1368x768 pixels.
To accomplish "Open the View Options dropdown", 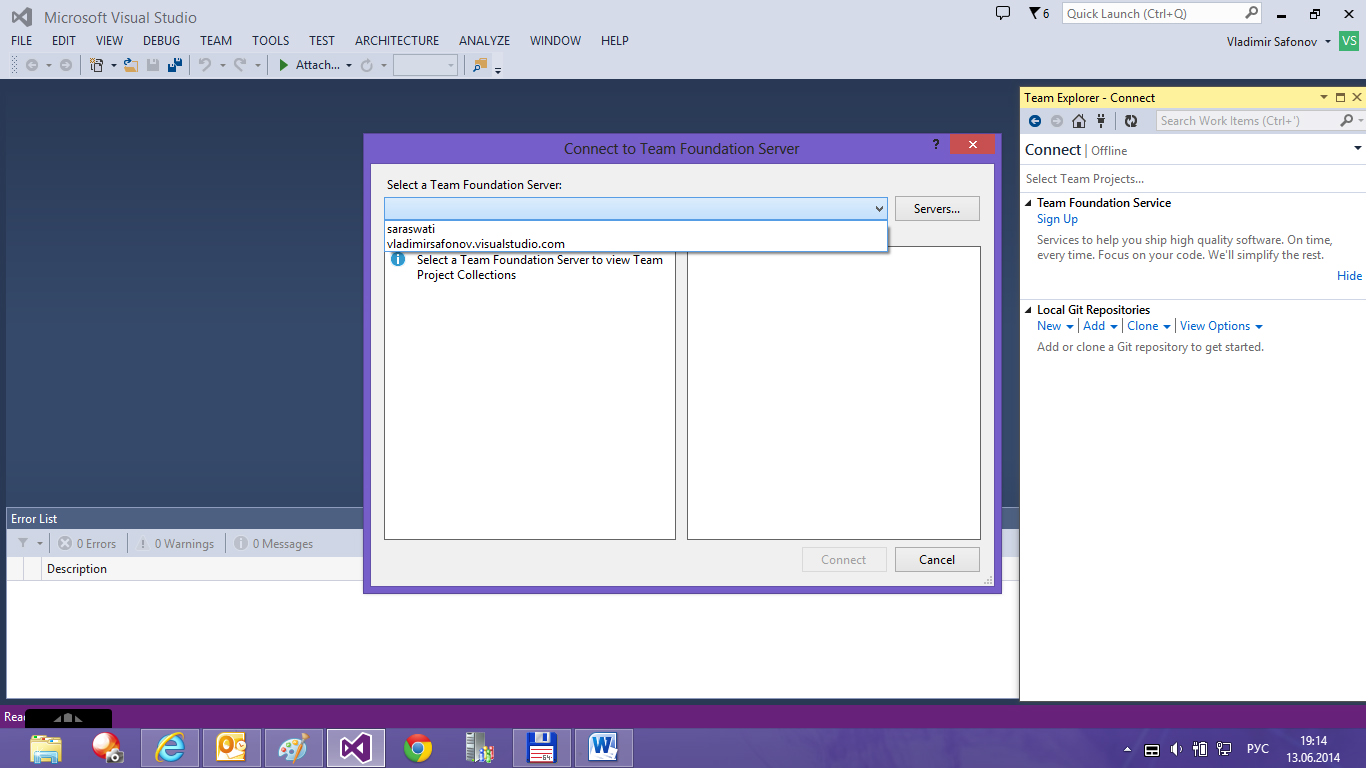I will coord(1221,326).
